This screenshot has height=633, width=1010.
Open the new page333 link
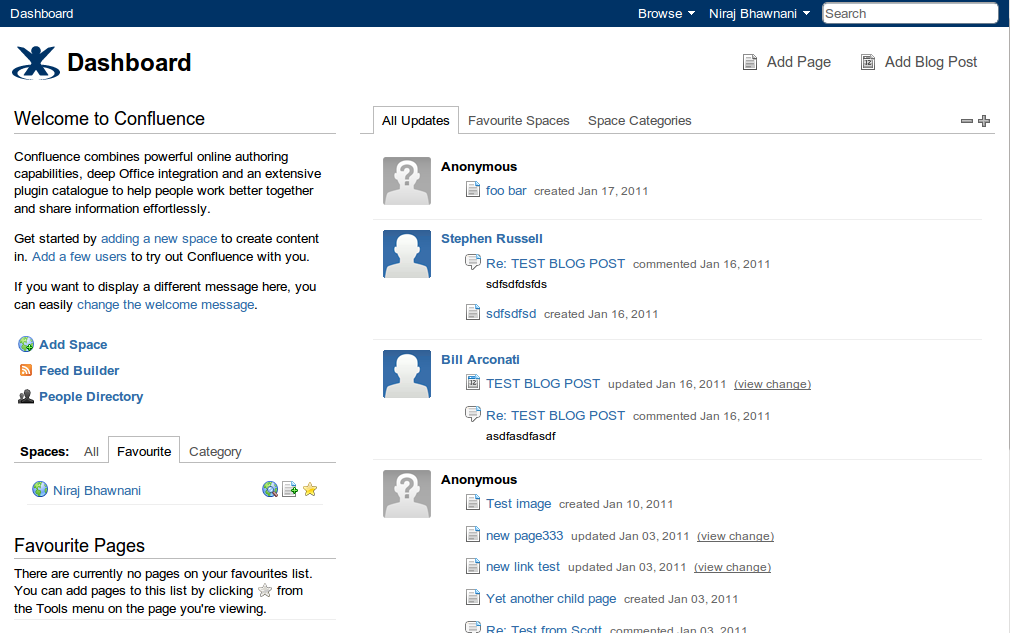pyautogui.click(x=524, y=536)
